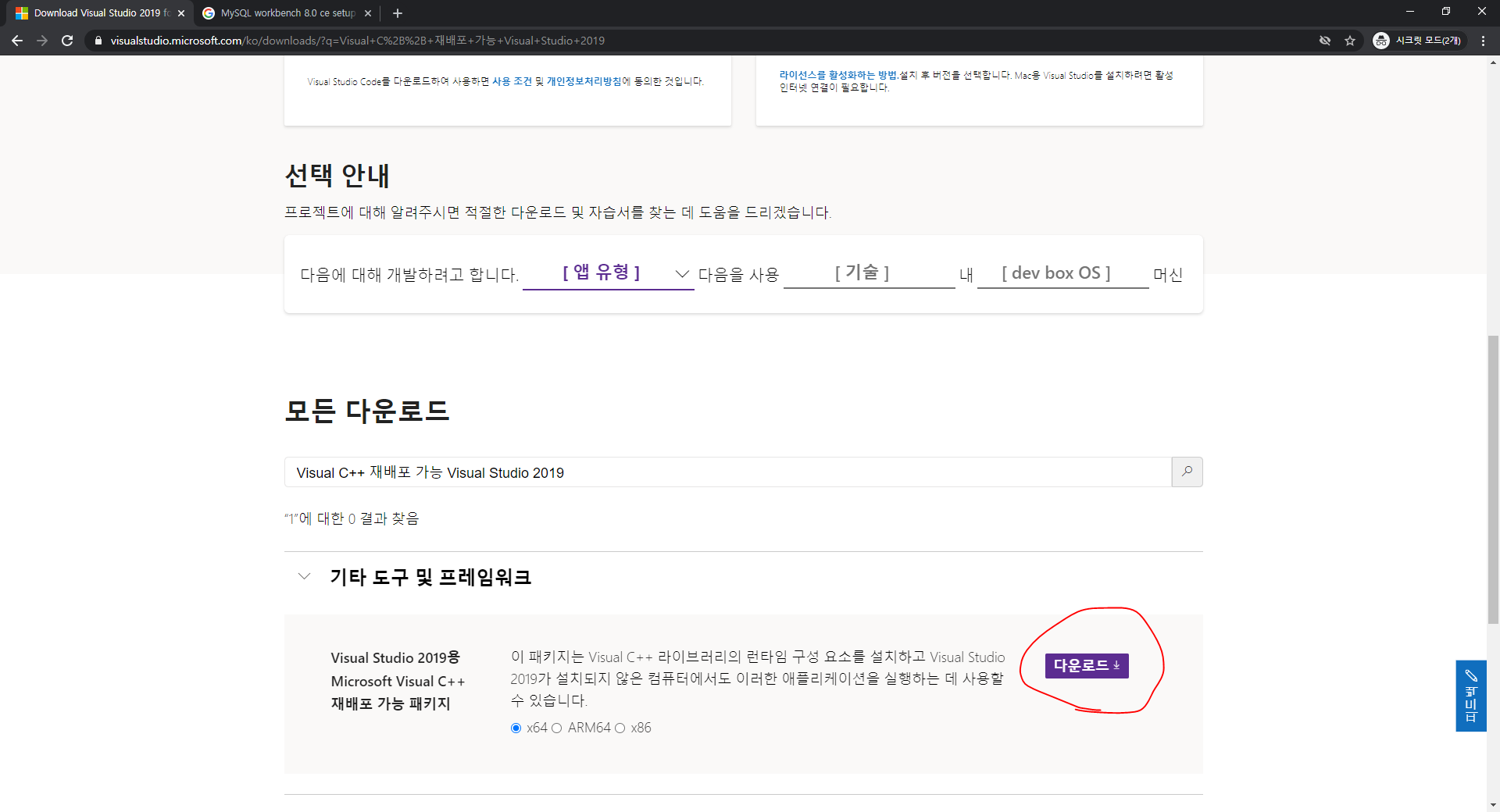Click the browser forward arrow
This screenshot has height=812, width=1500.
coord(42,41)
